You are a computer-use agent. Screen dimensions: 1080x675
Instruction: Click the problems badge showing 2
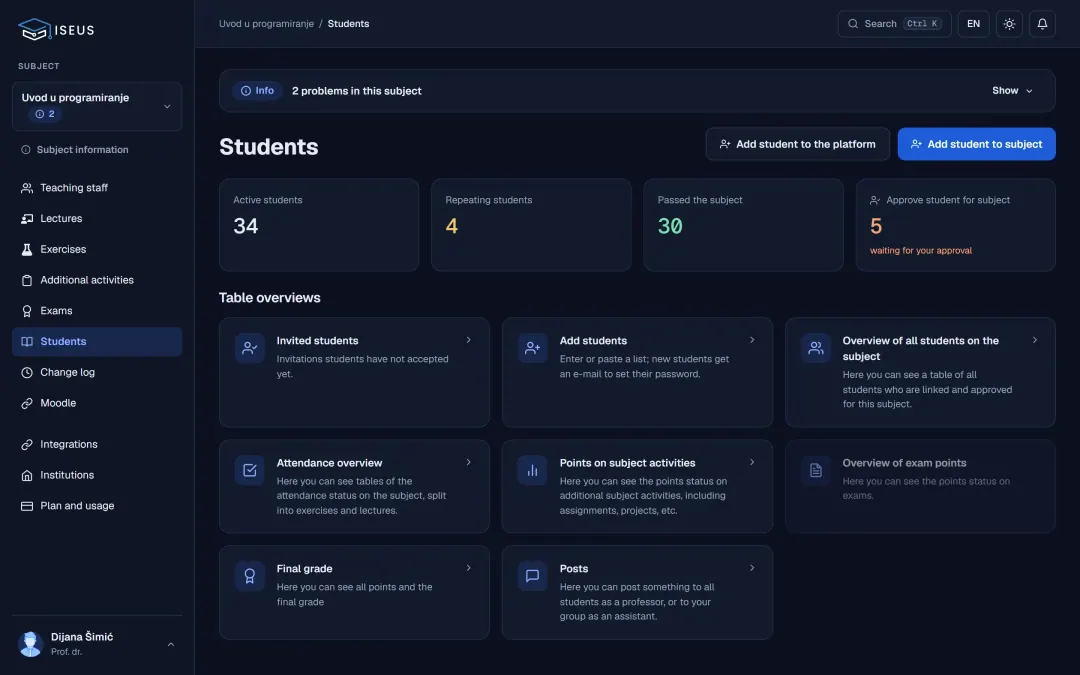45,114
